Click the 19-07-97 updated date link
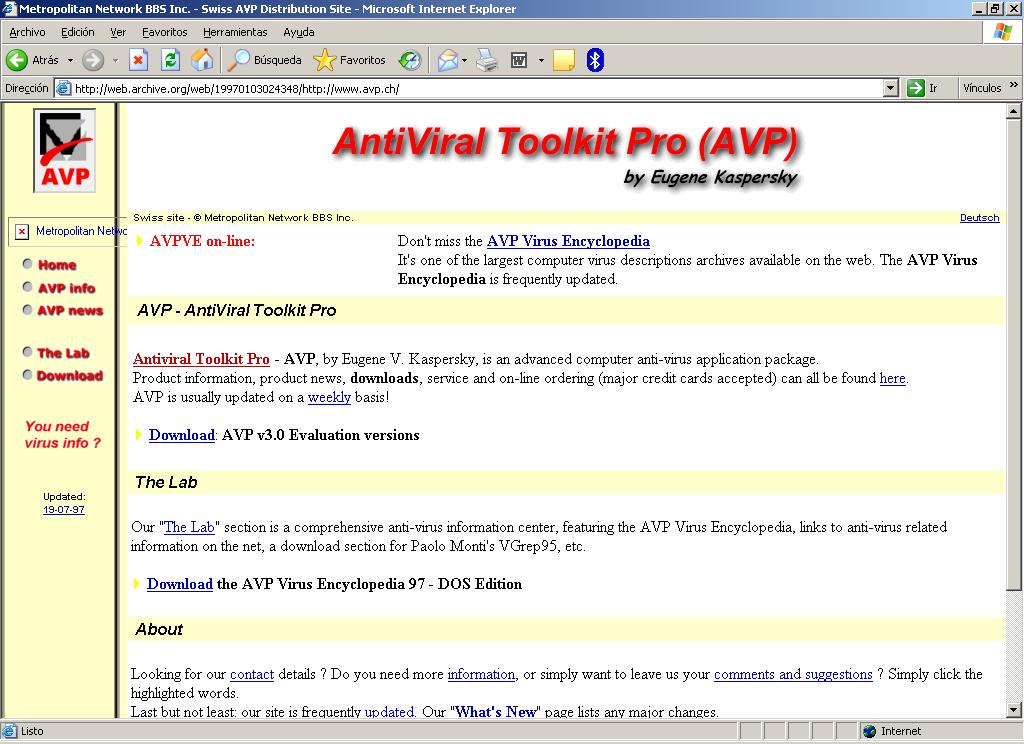The width and height of the screenshot is (1024, 744). pos(64,509)
